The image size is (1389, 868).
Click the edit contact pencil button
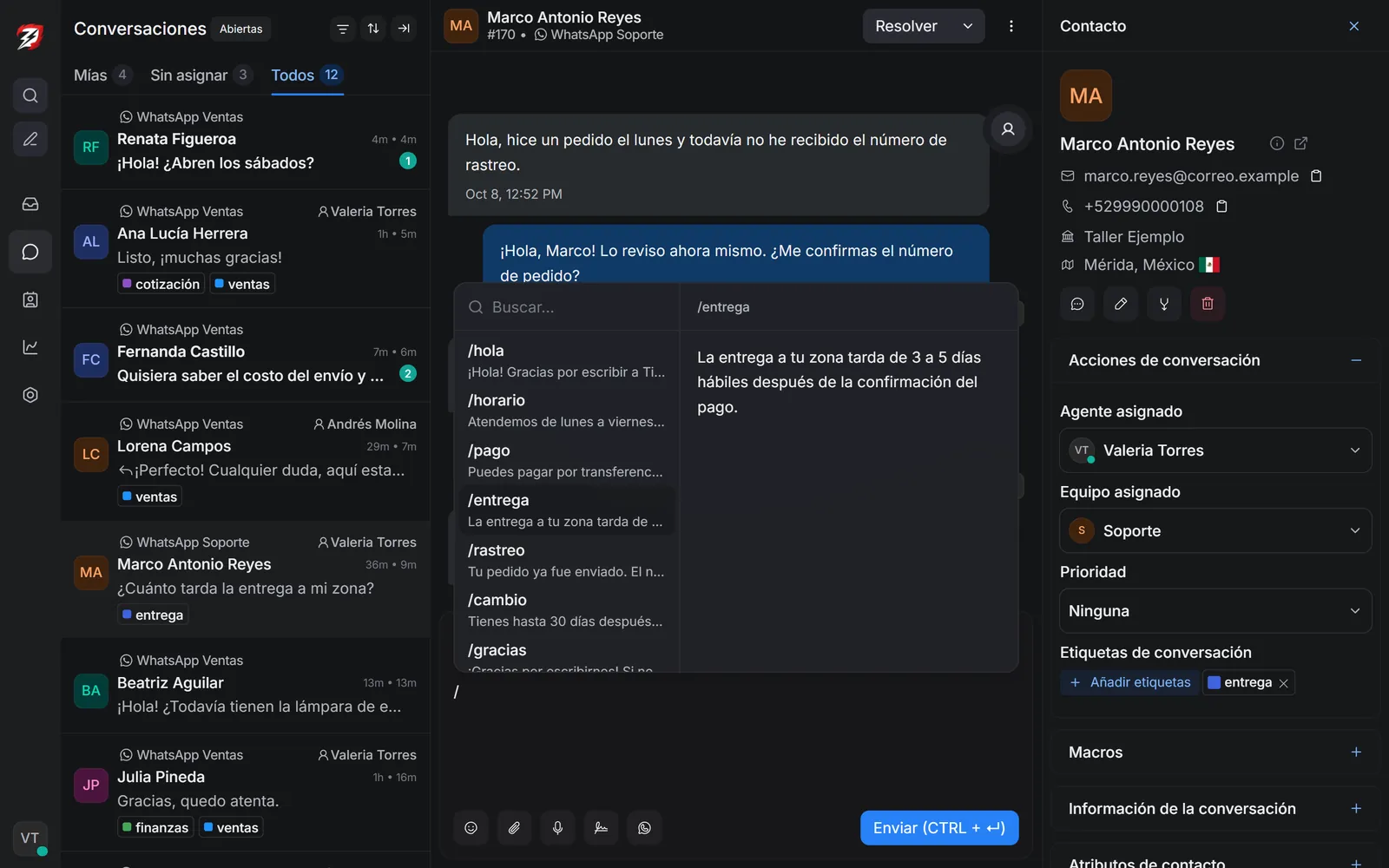pos(1121,304)
